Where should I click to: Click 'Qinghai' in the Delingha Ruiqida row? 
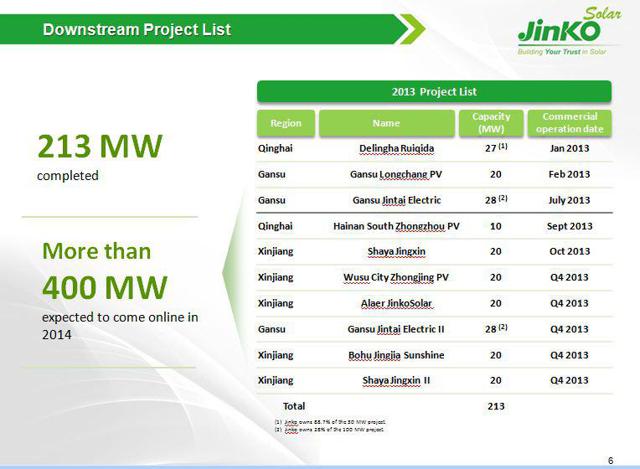(275, 148)
